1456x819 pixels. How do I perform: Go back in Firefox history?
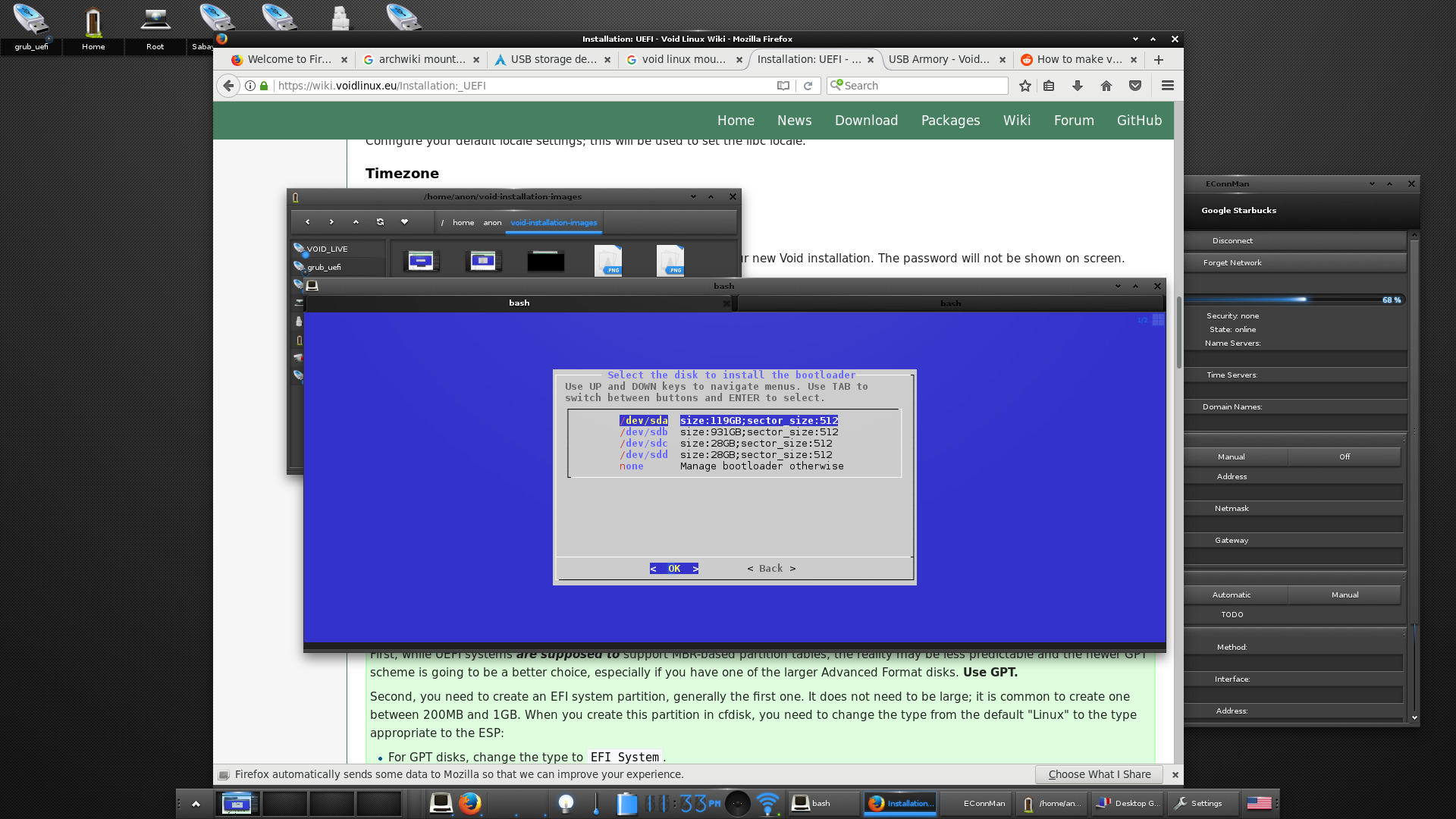click(228, 86)
